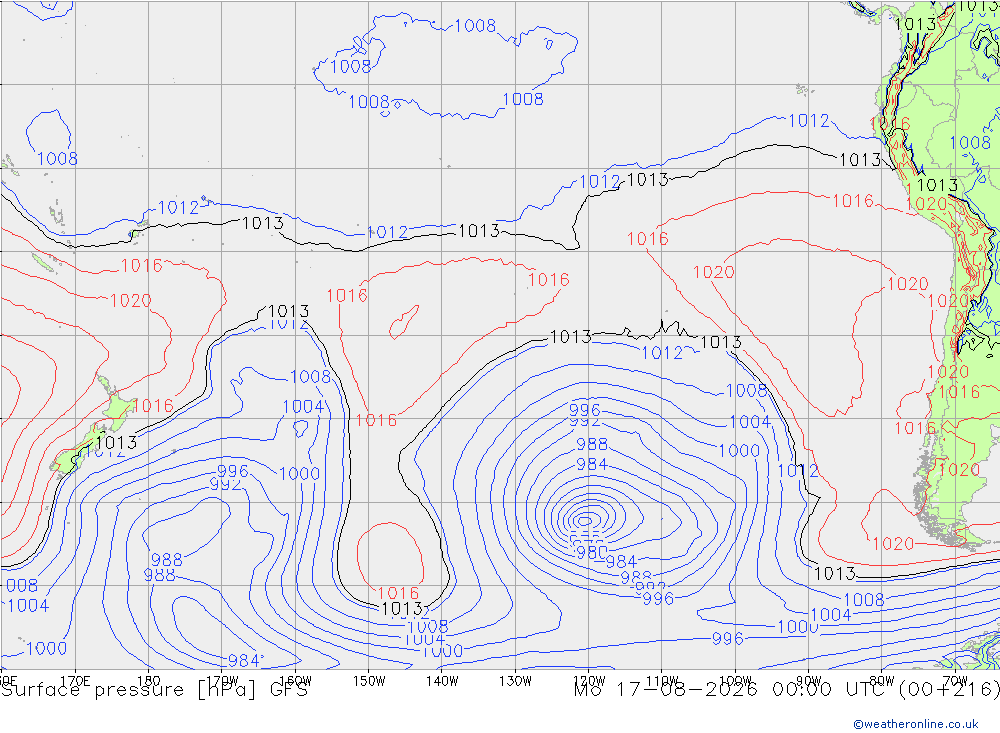Image resolution: width=1000 pixels, height=733 pixels.
Task: Click the 170E longitude axis label
Action: click(75, 681)
